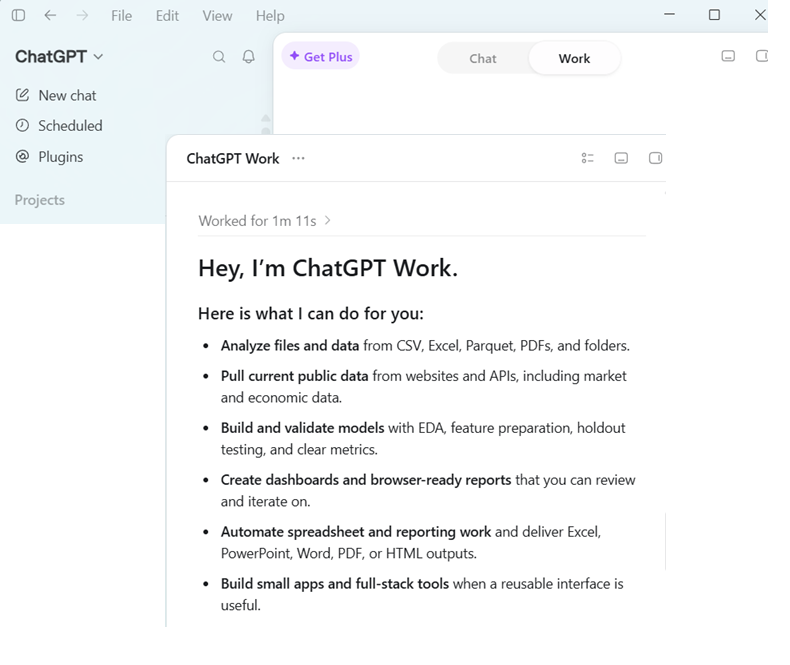Expand the Worked for 1m 11s details
Image resolution: width=790 pixels, height=665 pixels.
click(x=265, y=221)
